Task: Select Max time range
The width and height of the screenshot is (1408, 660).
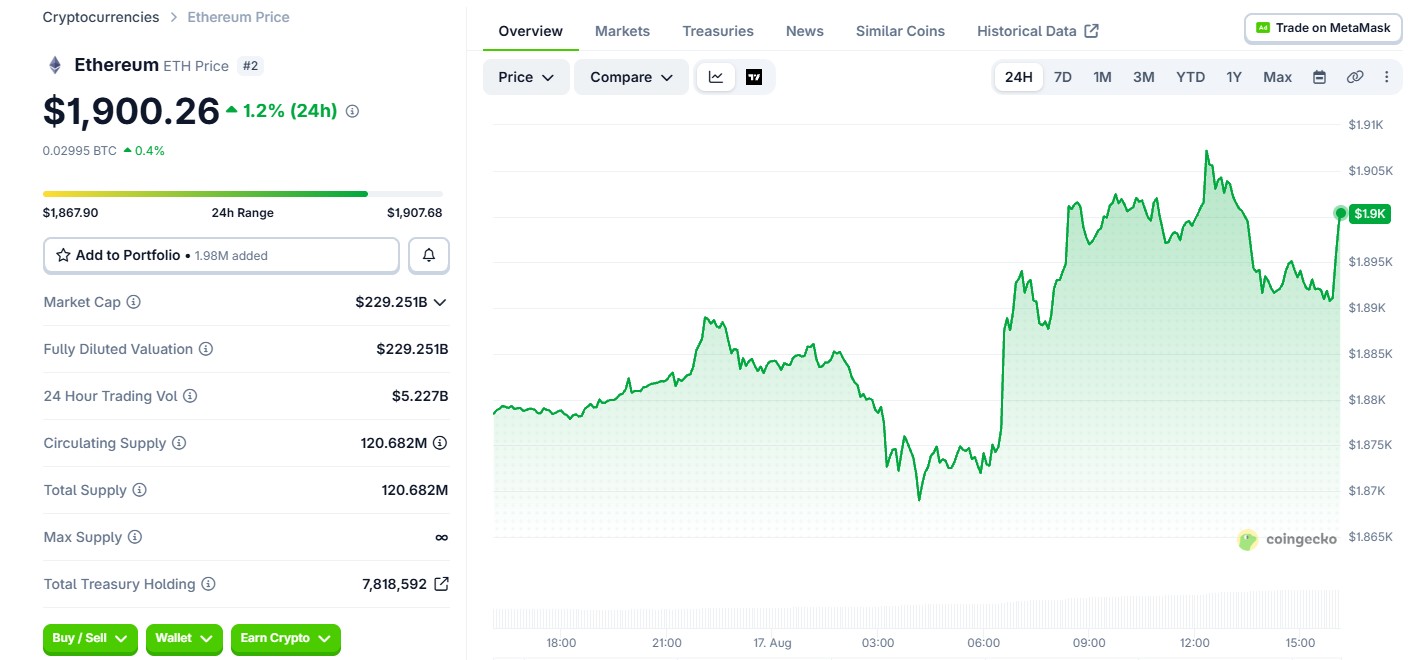Action: [1277, 77]
